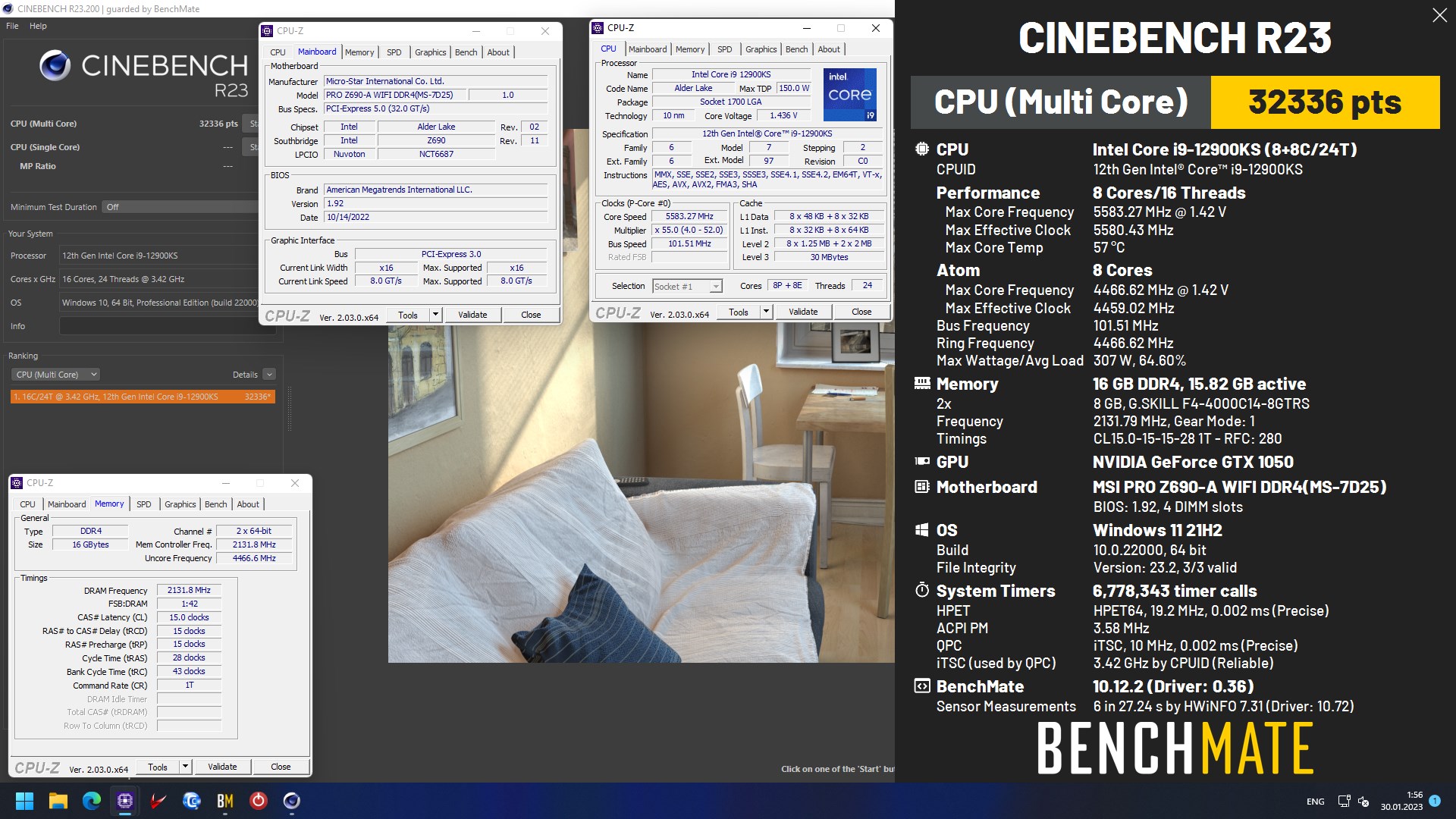
Task: Close the BenchMate result overlay X
Action: (x=1439, y=15)
